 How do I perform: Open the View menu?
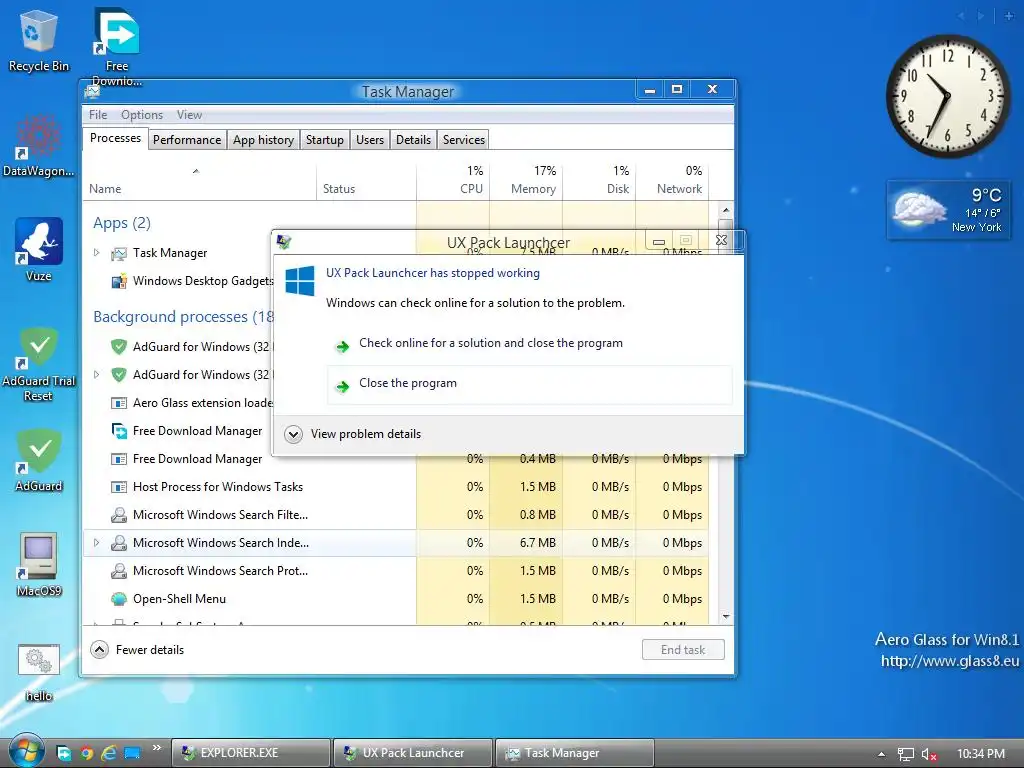click(189, 115)
